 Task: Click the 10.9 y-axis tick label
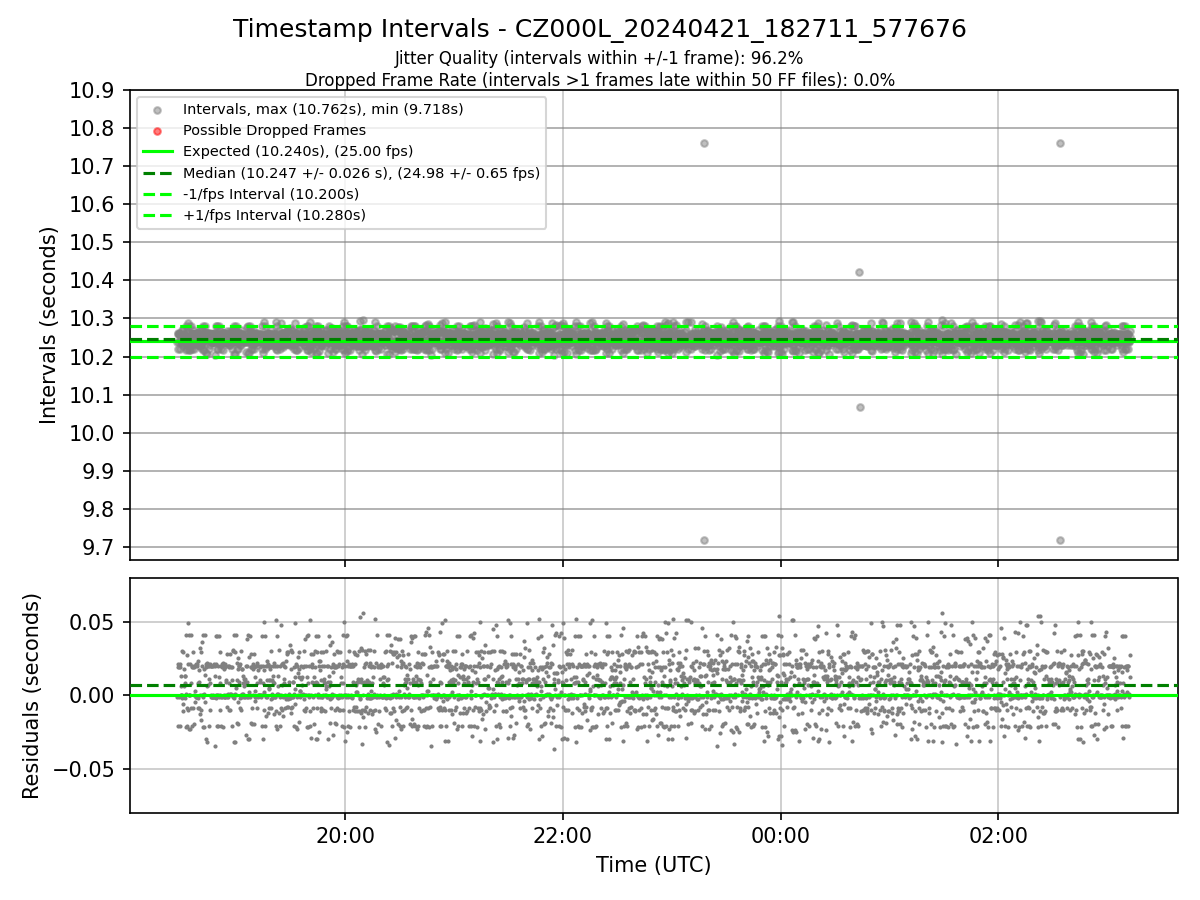94,91
